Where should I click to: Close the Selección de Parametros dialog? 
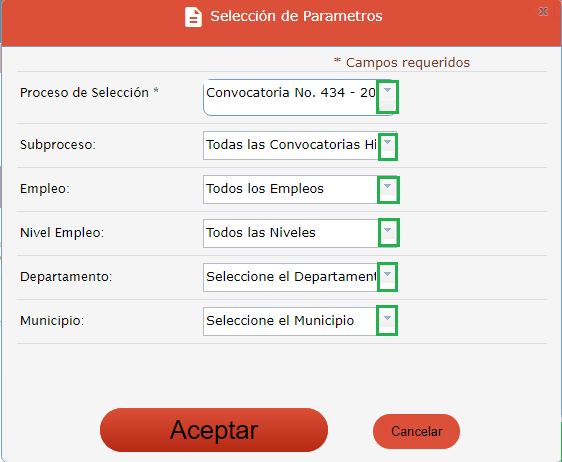tap(543, 12)
